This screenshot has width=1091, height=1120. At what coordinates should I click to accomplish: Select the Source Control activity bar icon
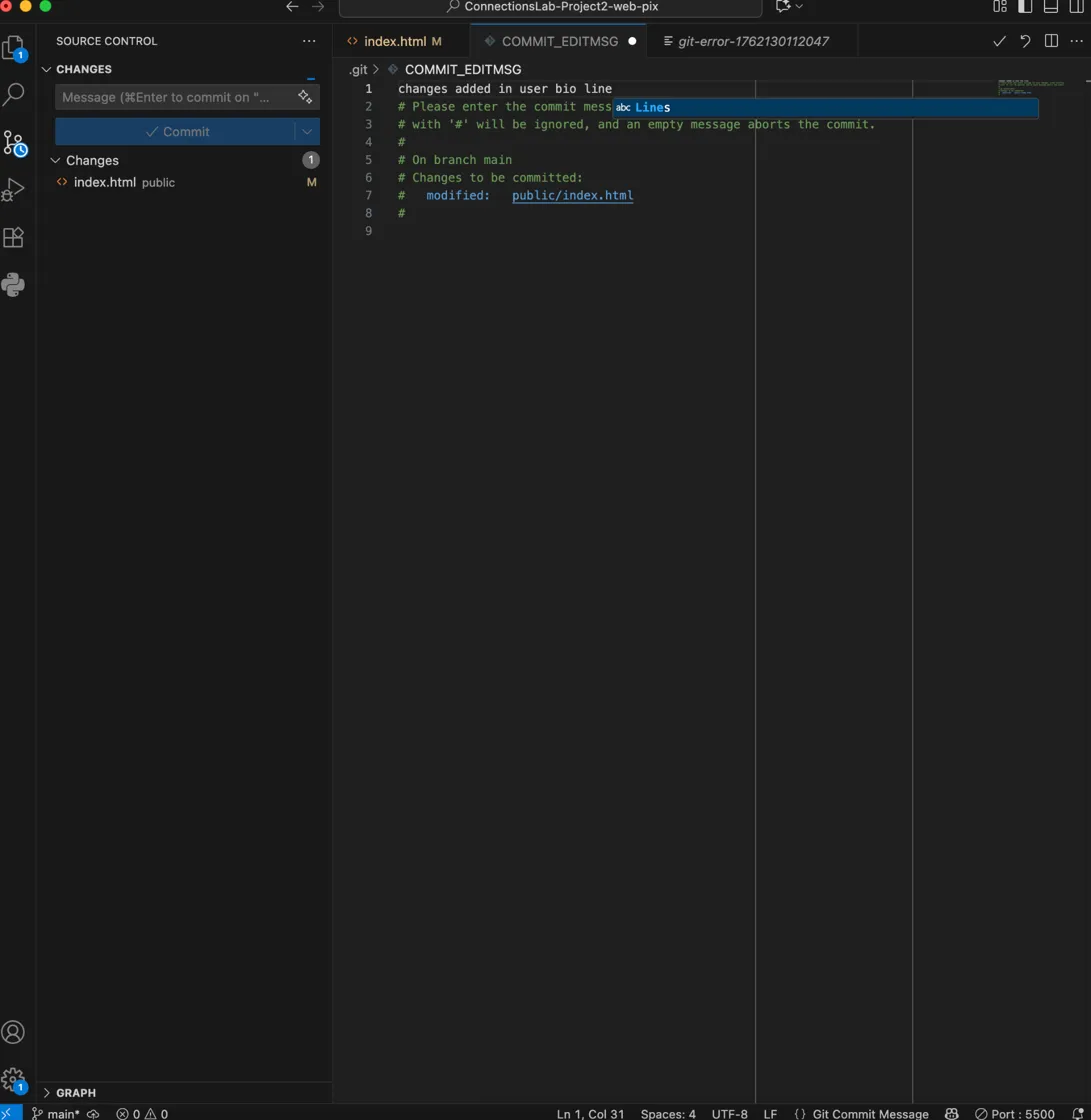[x=14, y=143]
